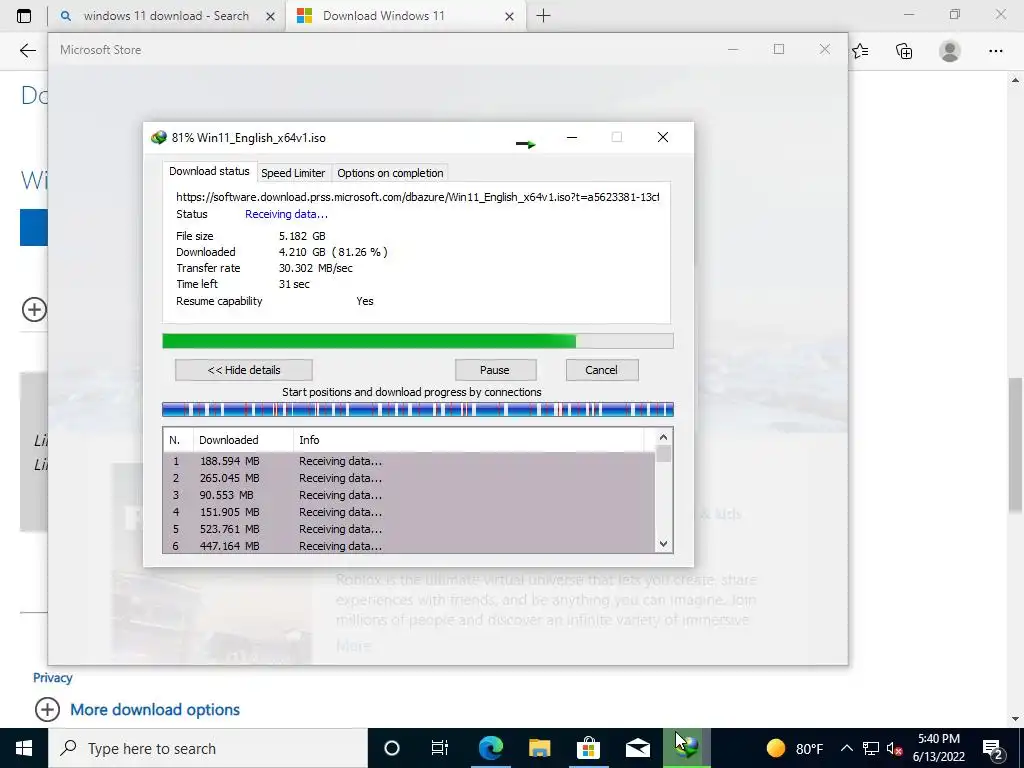
Task: Click the clock showing 5:40 PM
Action: click(938, 748)
